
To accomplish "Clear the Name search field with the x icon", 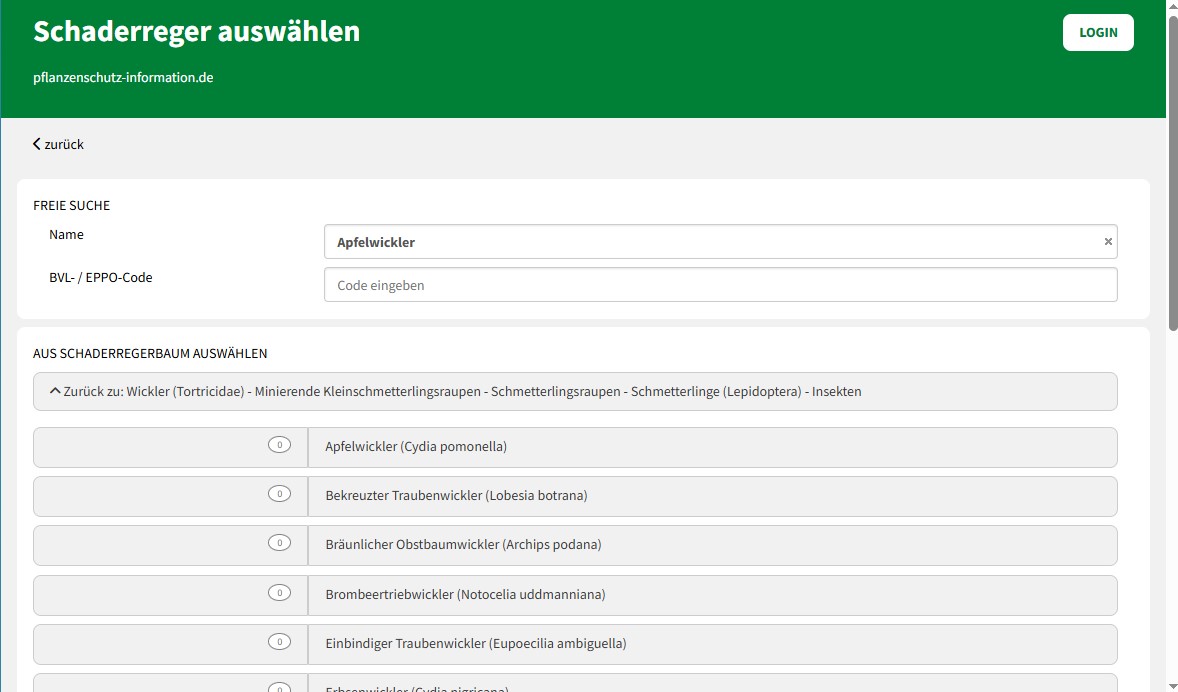I will click(x=1107, y=242).
